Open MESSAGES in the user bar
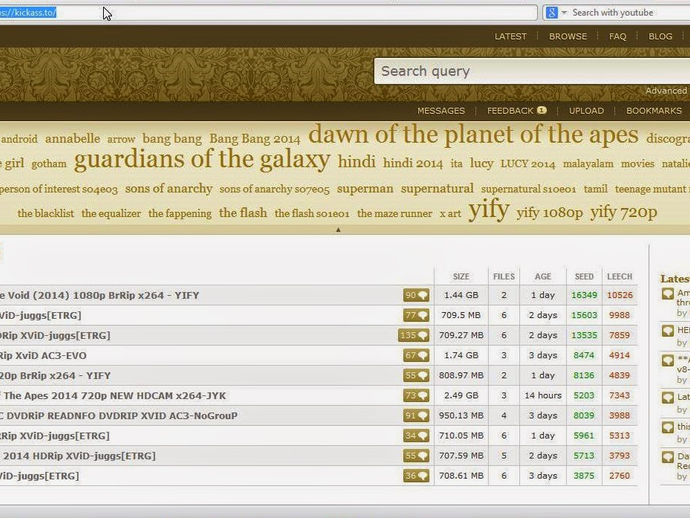690x518 pixels. pyautogui.click(x=441, y=111)
